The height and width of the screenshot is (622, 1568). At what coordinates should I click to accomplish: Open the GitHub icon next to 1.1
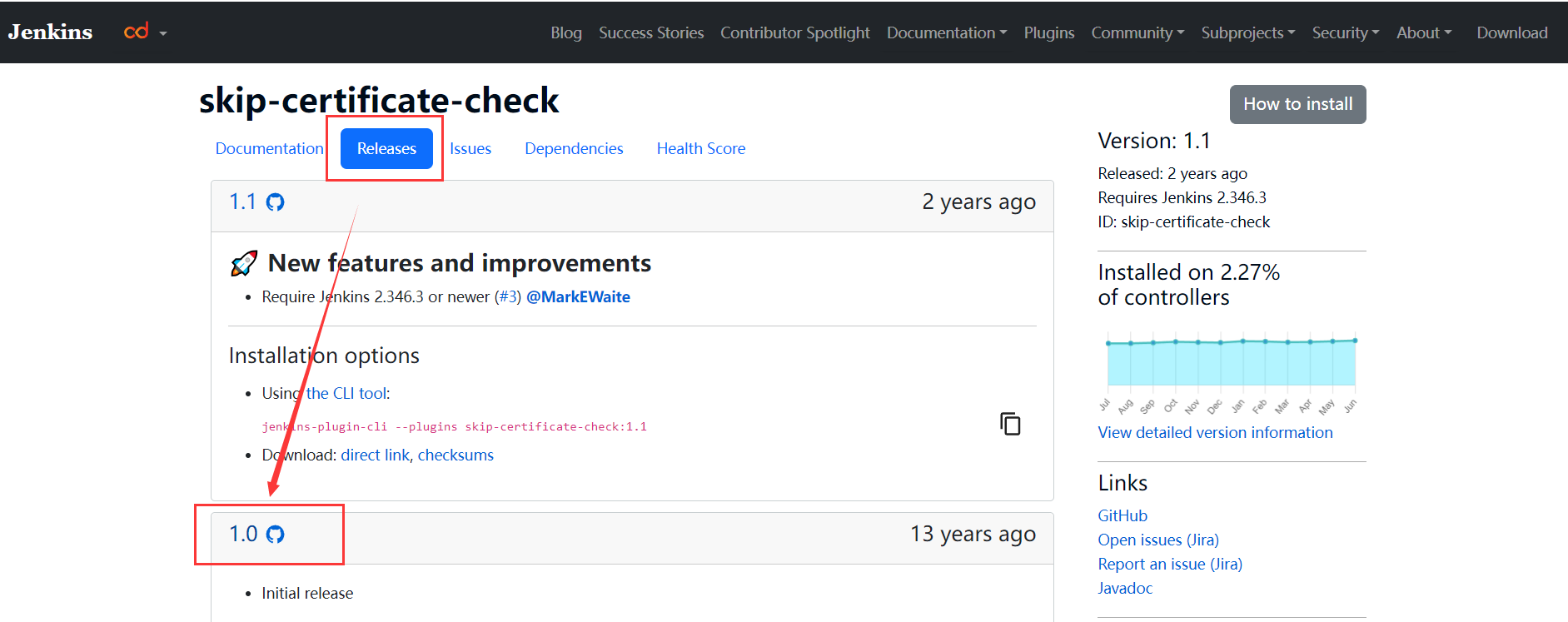click(275, 202)
